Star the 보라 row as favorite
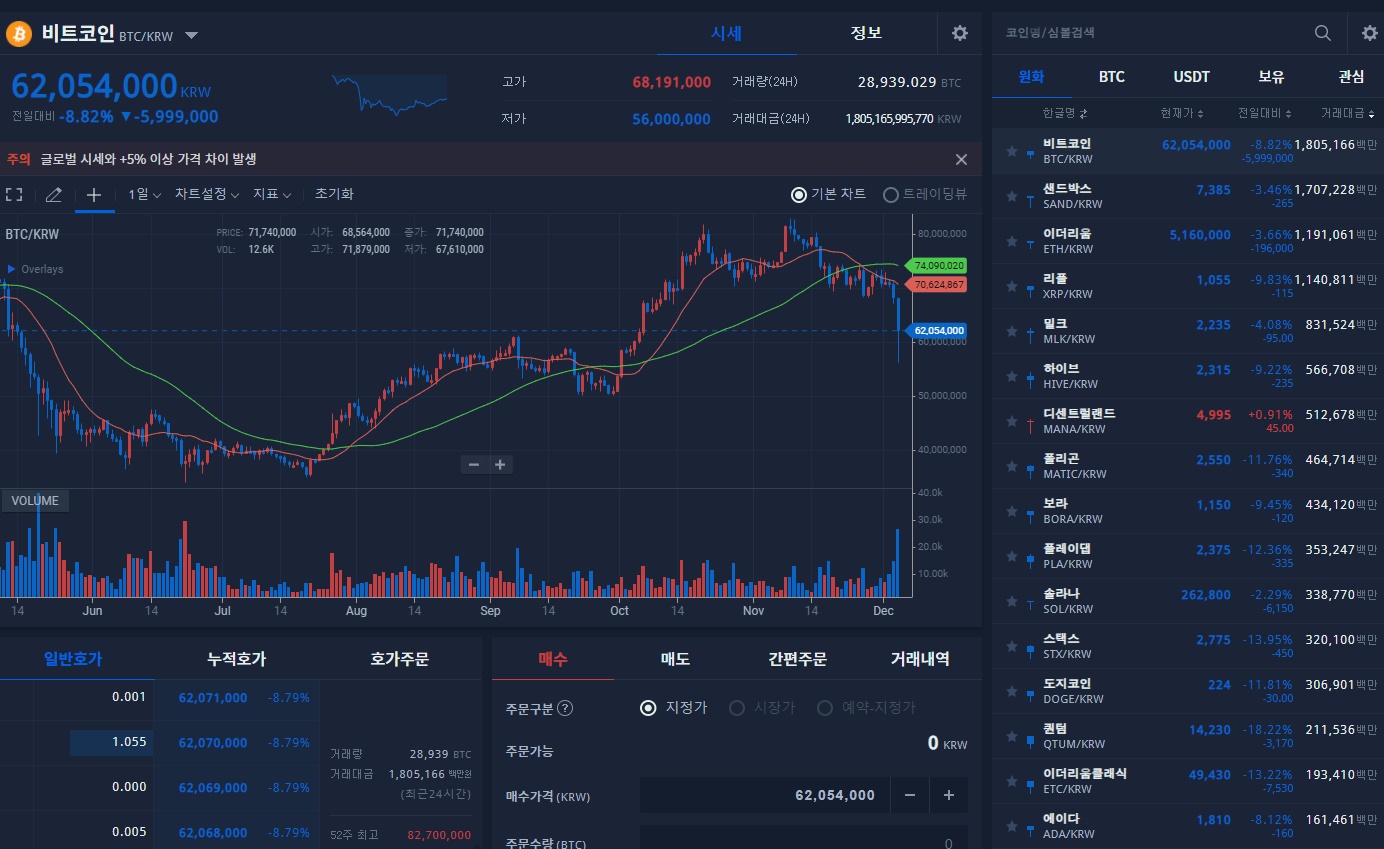This screenshot has height=849, width=1384. coord(1011,512)
